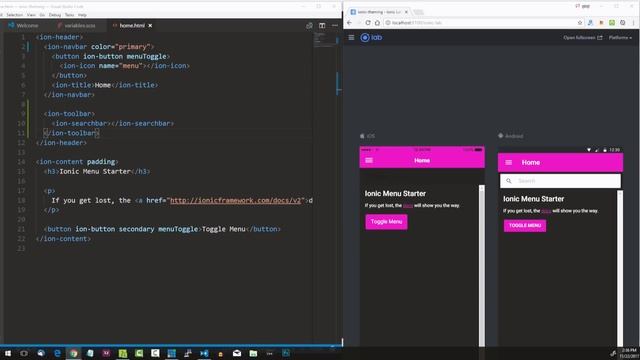Open the View menu in VS Code
The image size is (640, 360).
coord(31,15)
